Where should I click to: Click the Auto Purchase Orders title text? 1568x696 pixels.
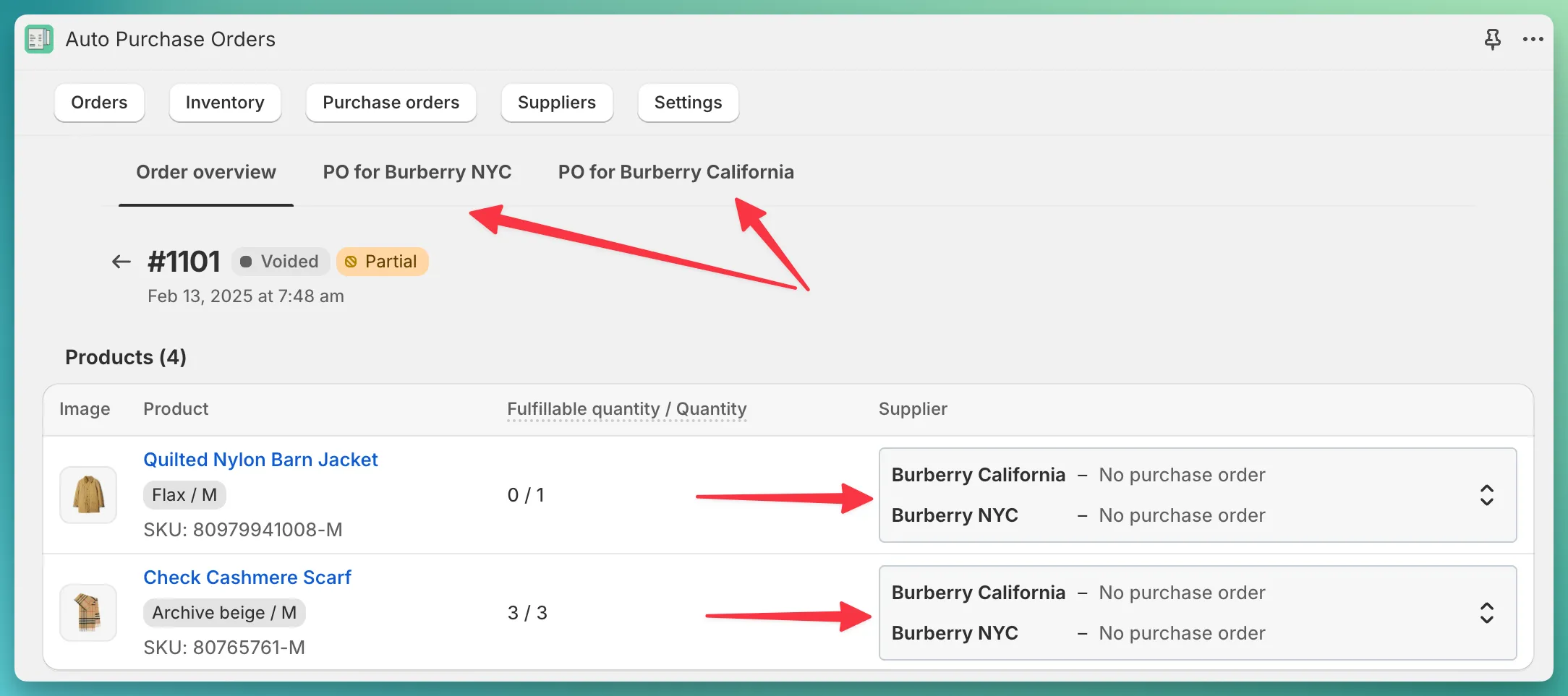(171, 39)
